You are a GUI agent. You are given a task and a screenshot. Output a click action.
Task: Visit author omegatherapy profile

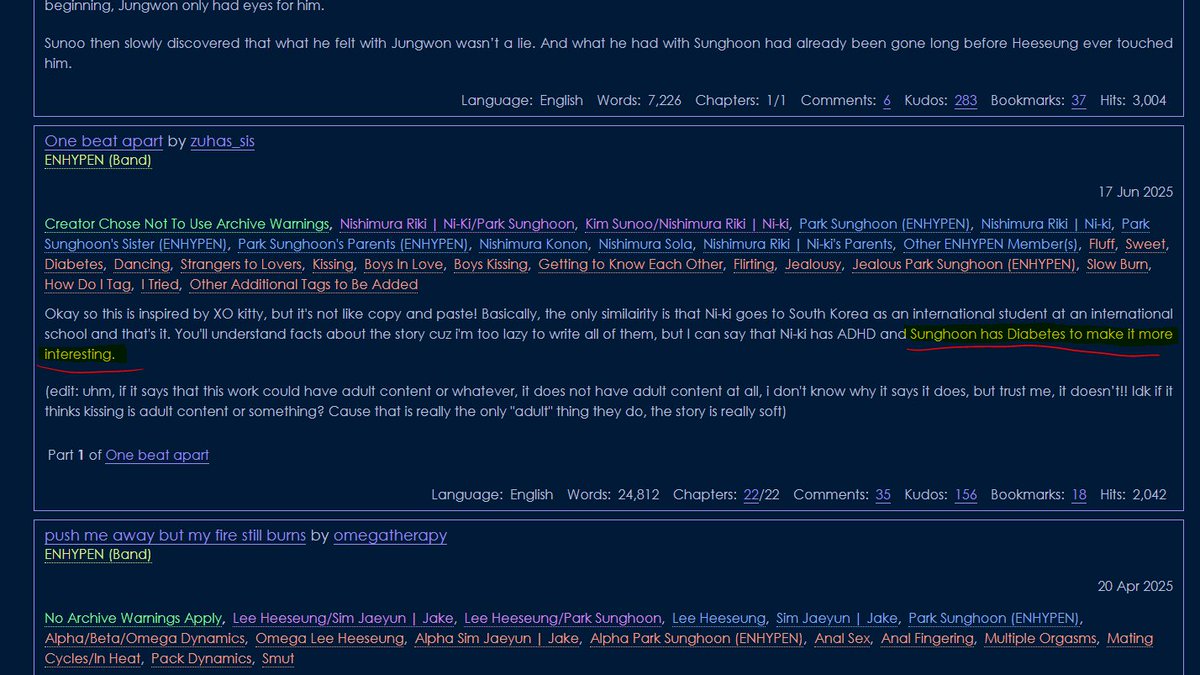point(390,535)
